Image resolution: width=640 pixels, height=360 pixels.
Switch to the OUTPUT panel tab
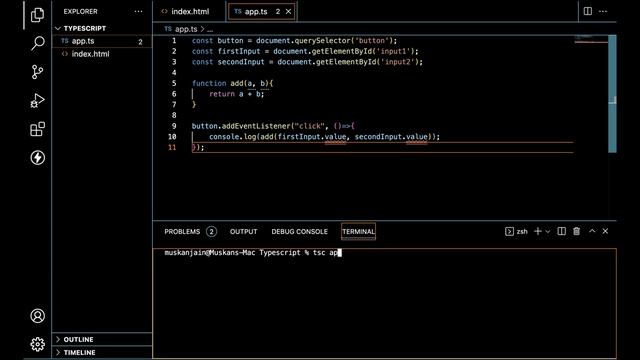pyautogui.click(x=243, y=231)
